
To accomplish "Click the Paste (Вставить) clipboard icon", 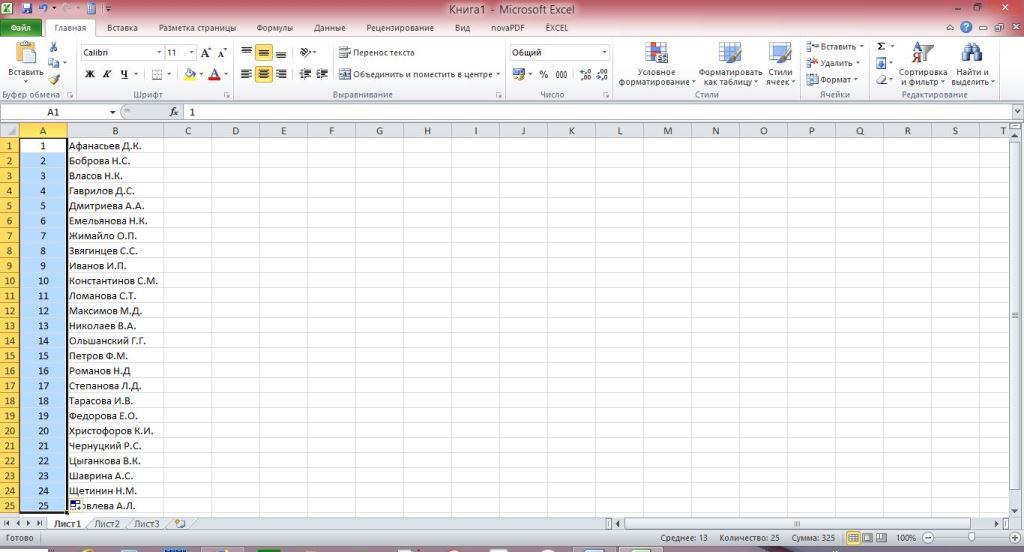I will (26, 53).
